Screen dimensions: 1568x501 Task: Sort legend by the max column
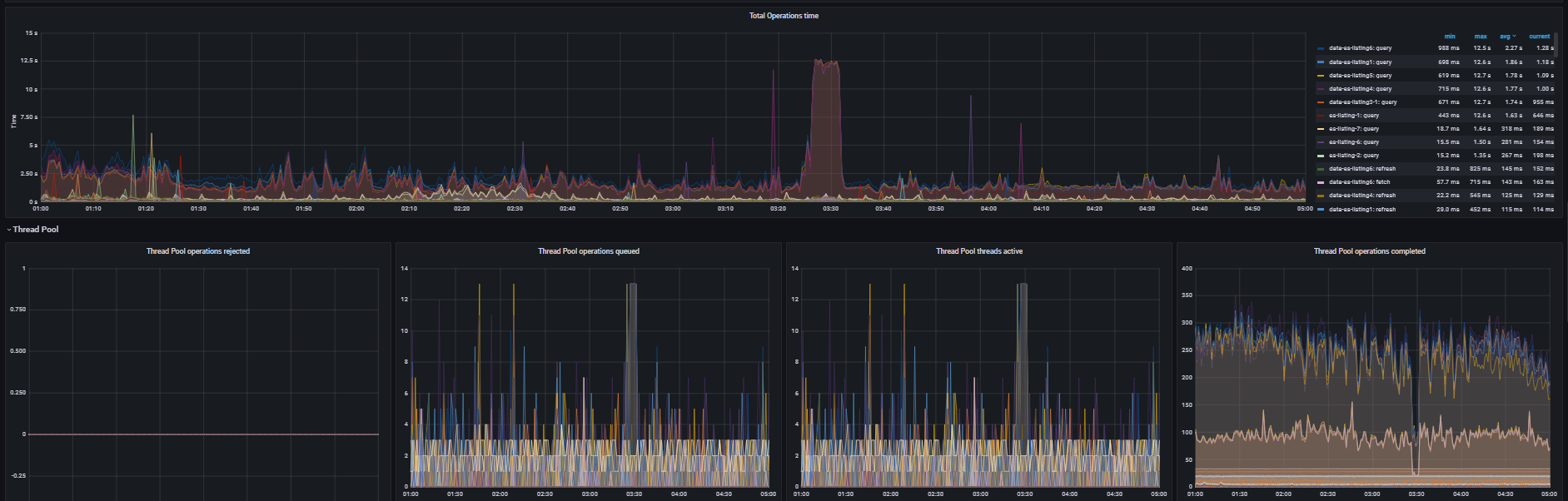[1481, 37]
